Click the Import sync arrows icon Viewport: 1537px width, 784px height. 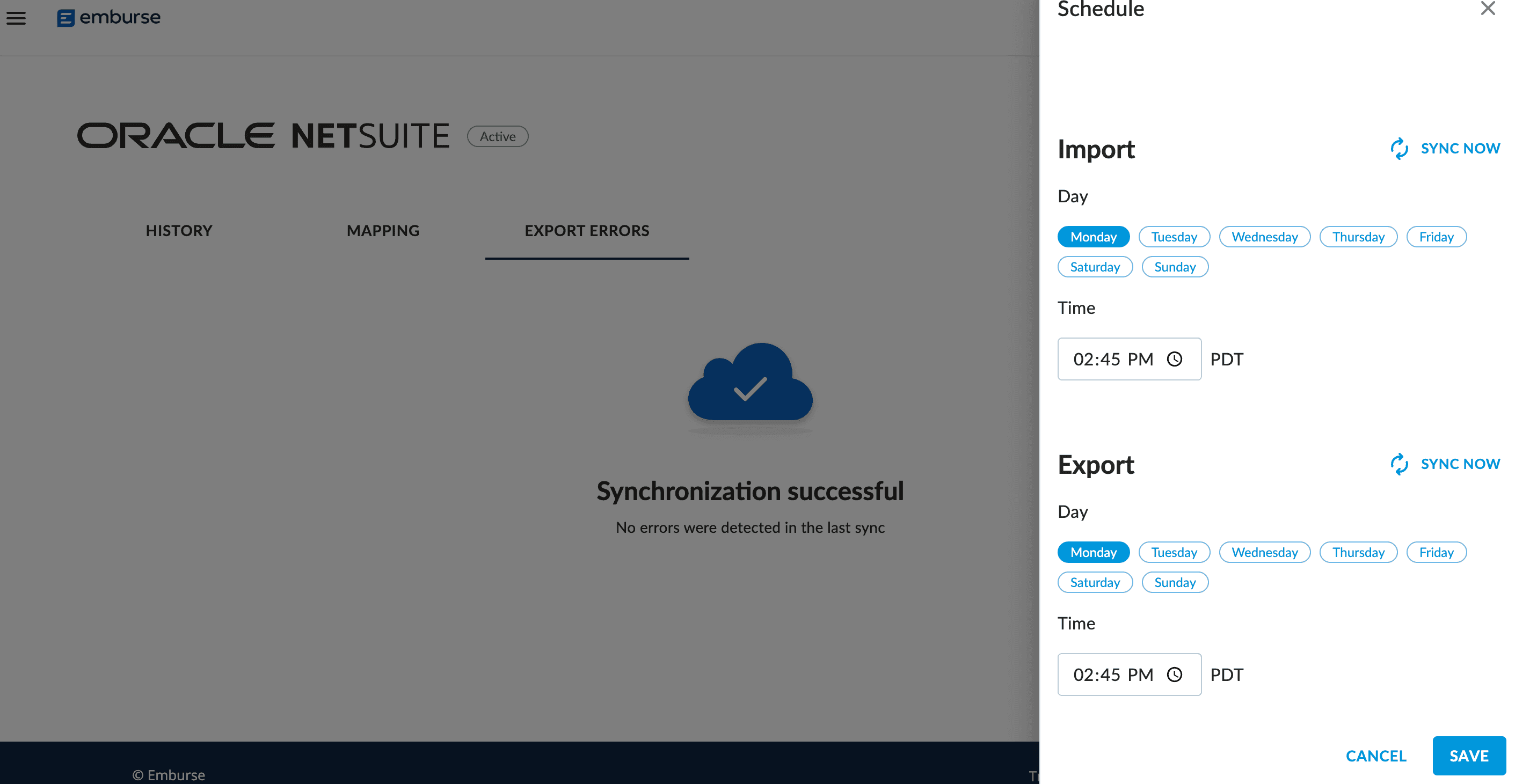point(1399,149)
